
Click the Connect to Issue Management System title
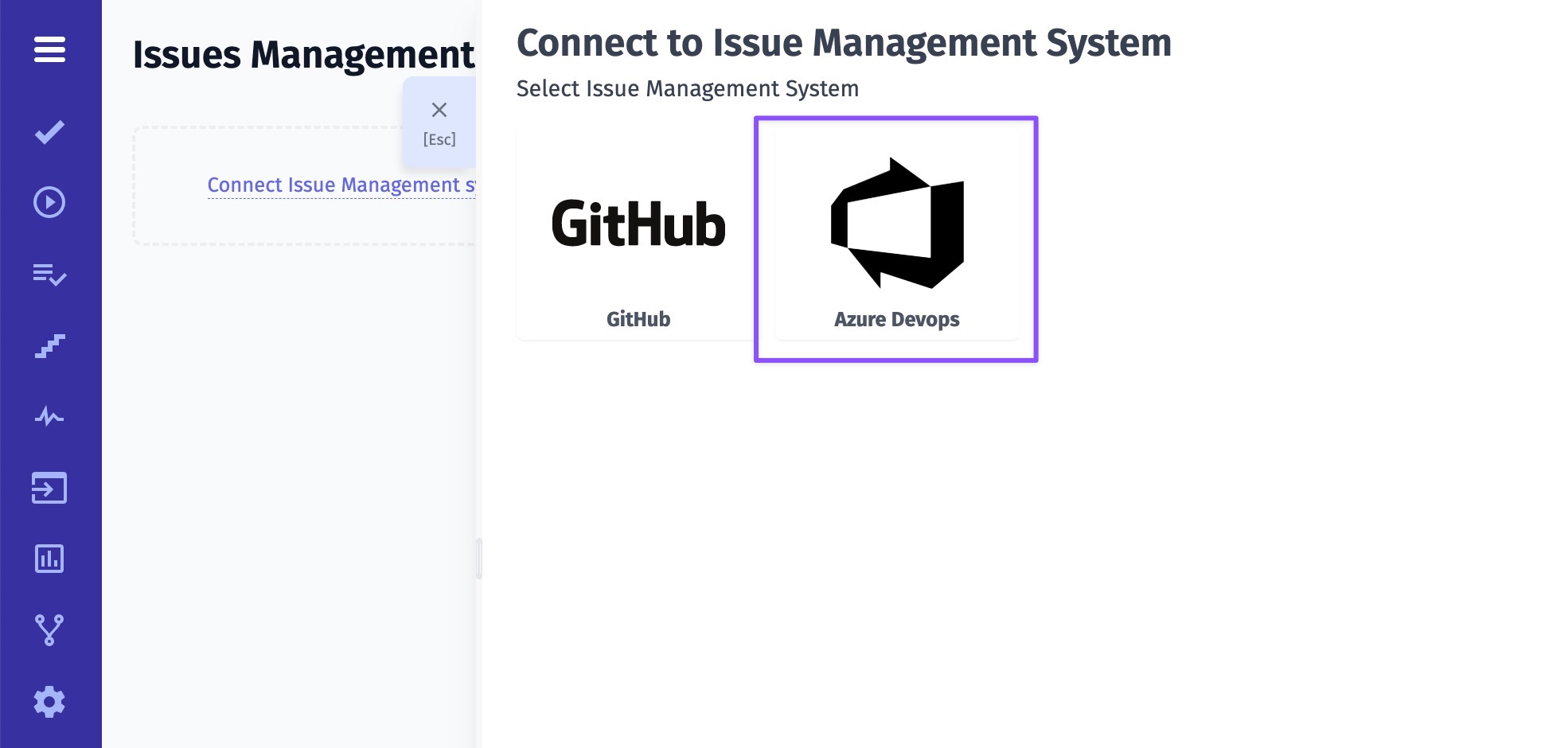point(844,43)
